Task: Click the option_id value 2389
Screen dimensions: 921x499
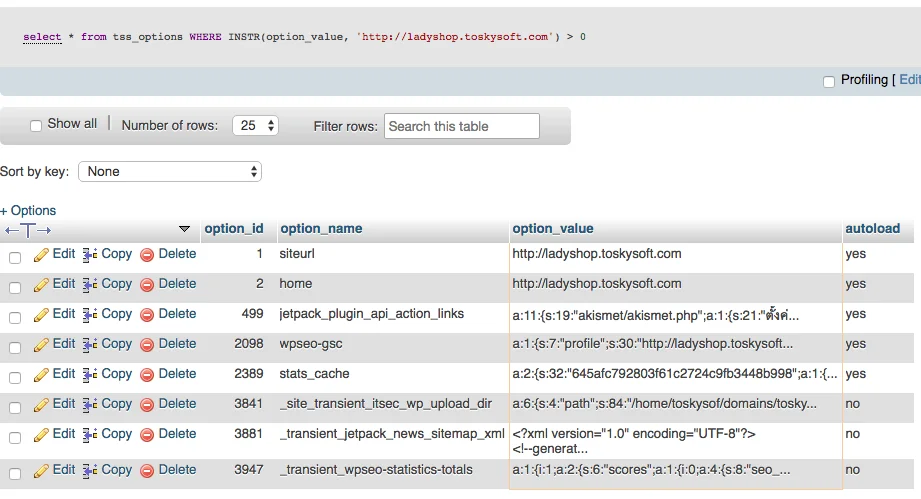Action: 248,373
